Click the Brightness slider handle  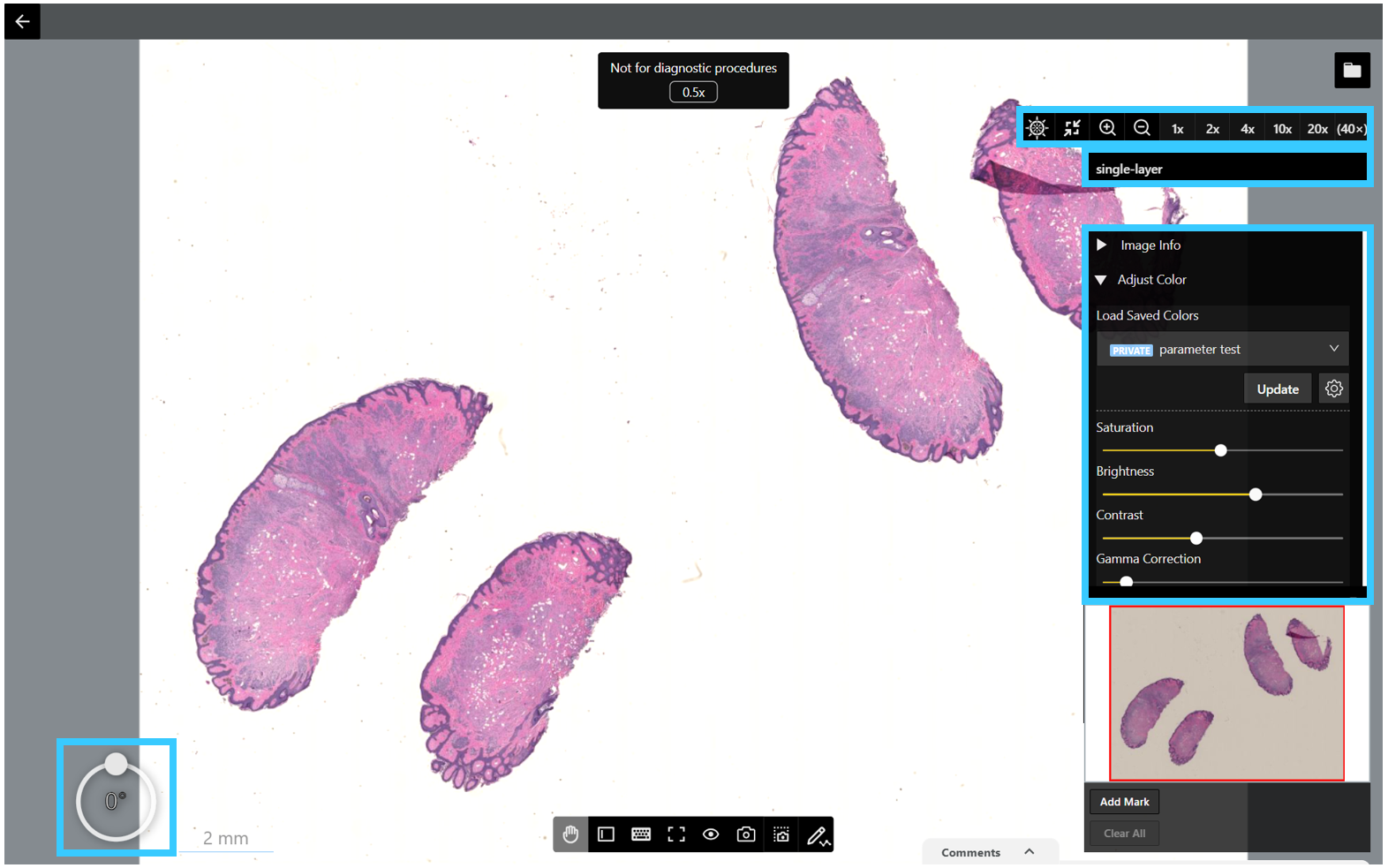pyautogui.click(x=1256, y=494)
